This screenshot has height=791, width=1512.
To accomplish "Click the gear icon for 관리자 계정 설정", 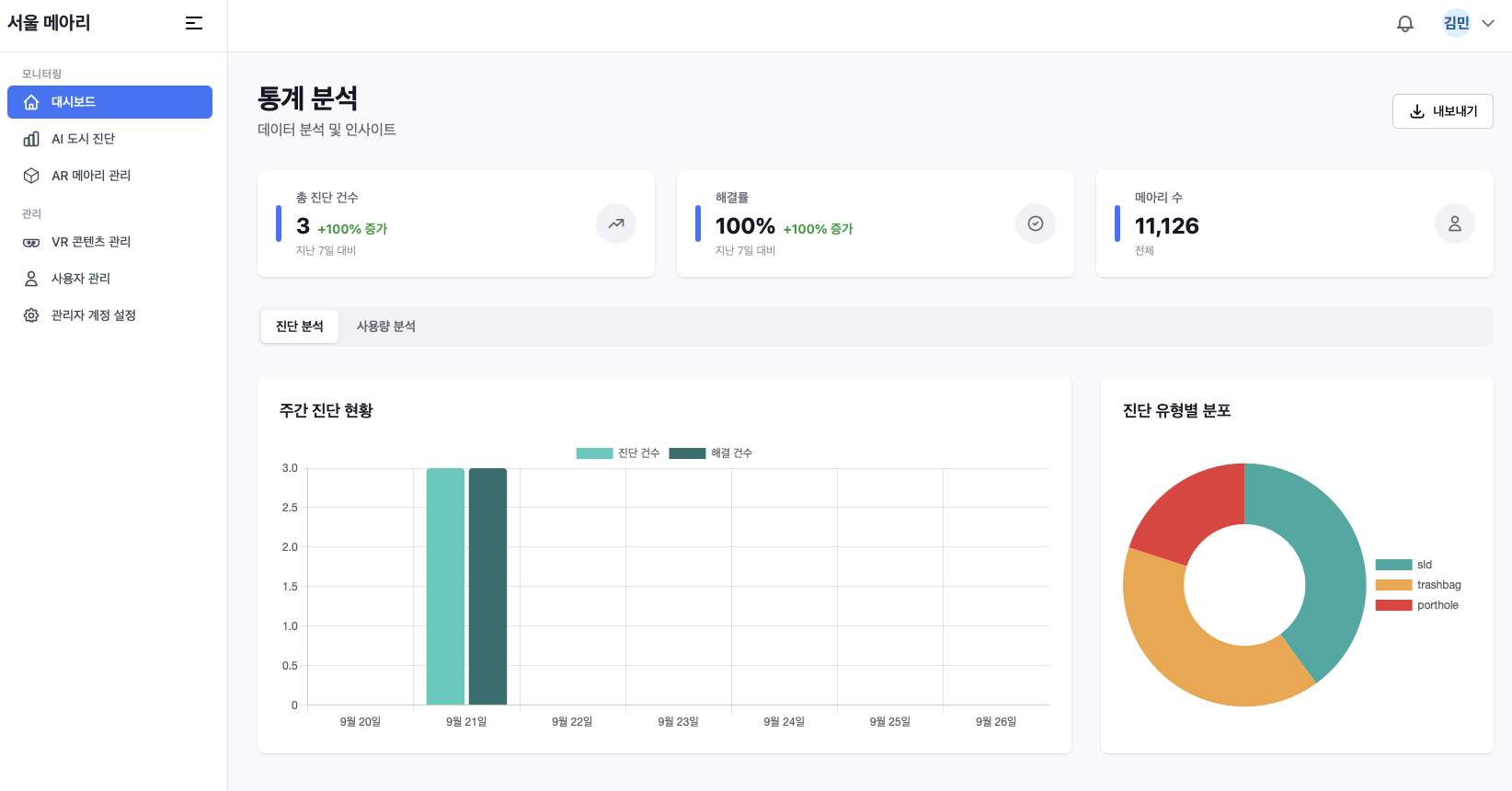I will [x=31, y=315].
